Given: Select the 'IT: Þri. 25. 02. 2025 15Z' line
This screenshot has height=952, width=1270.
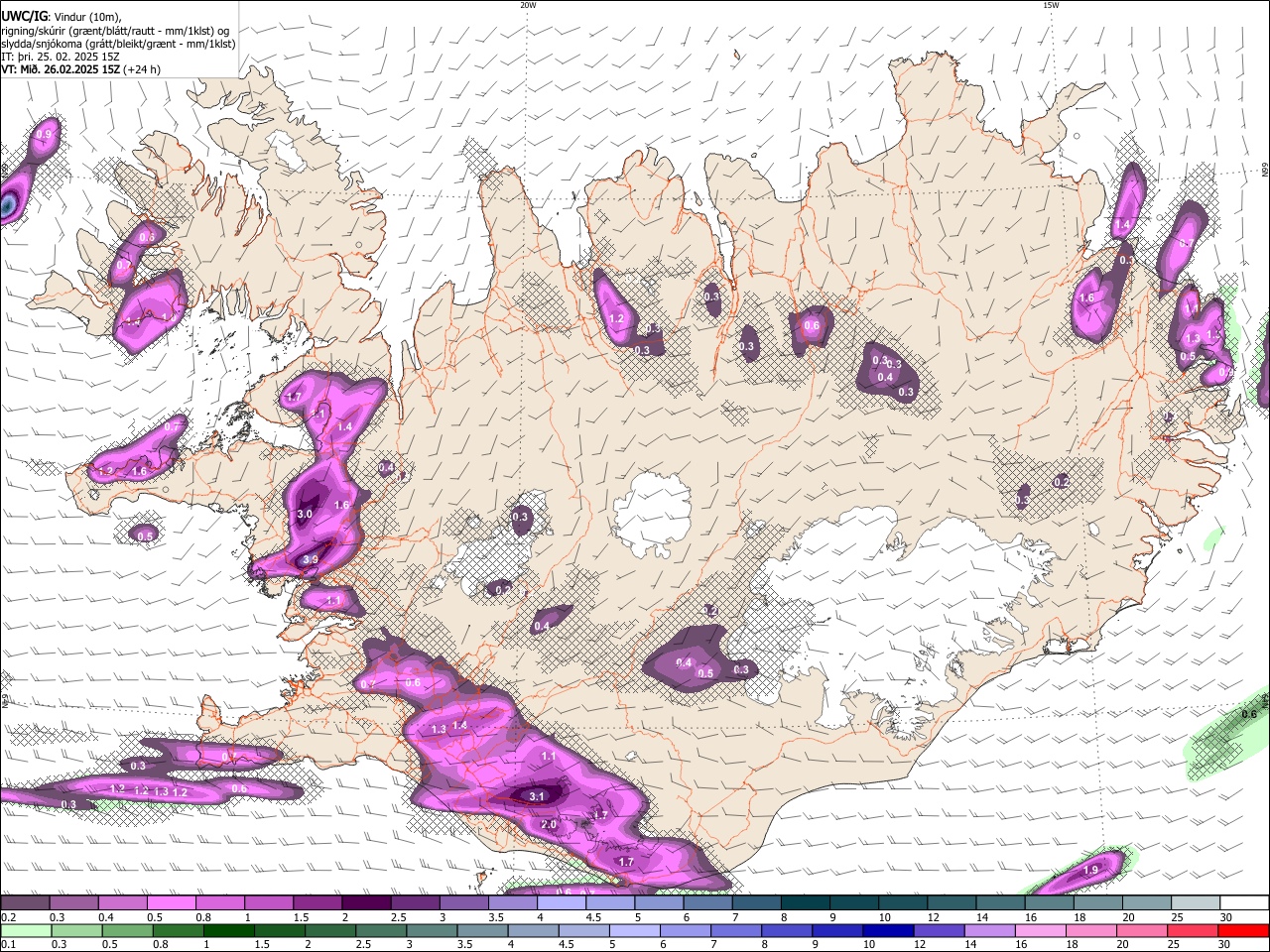Looking at the screenshot, I should (x=61, y=57).
